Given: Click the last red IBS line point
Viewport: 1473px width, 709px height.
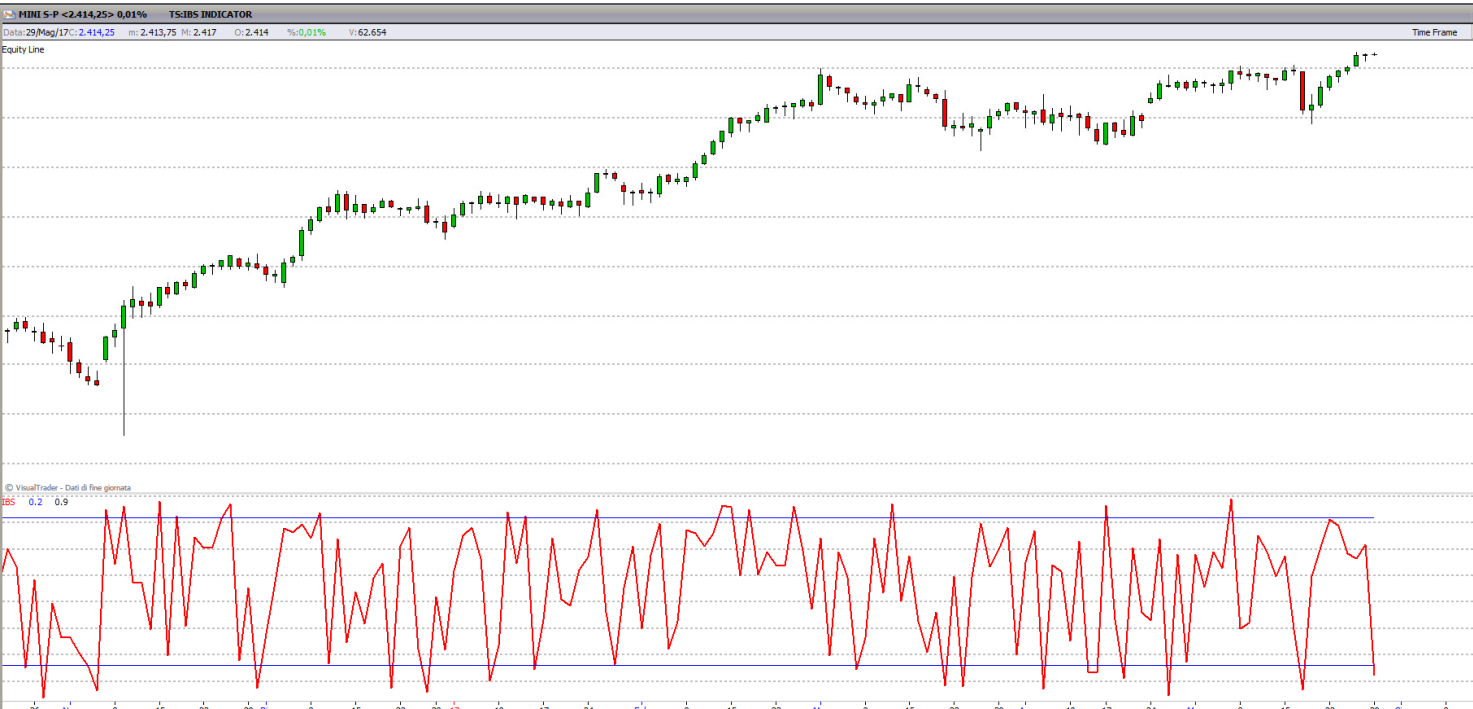Looking at the screenshot, I should click(1375, 673).
